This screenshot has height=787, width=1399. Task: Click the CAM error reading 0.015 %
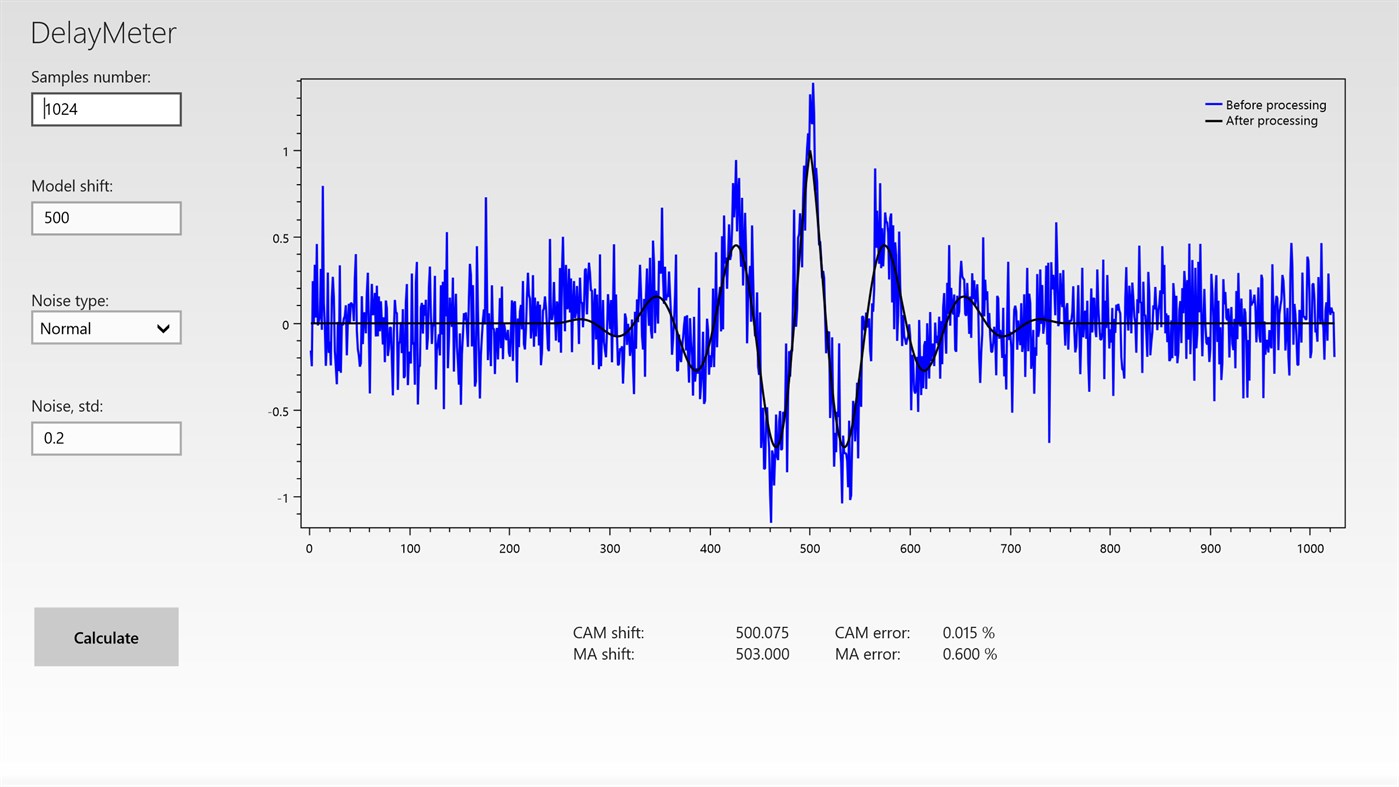pyautogui.click(x=969, y=632)
